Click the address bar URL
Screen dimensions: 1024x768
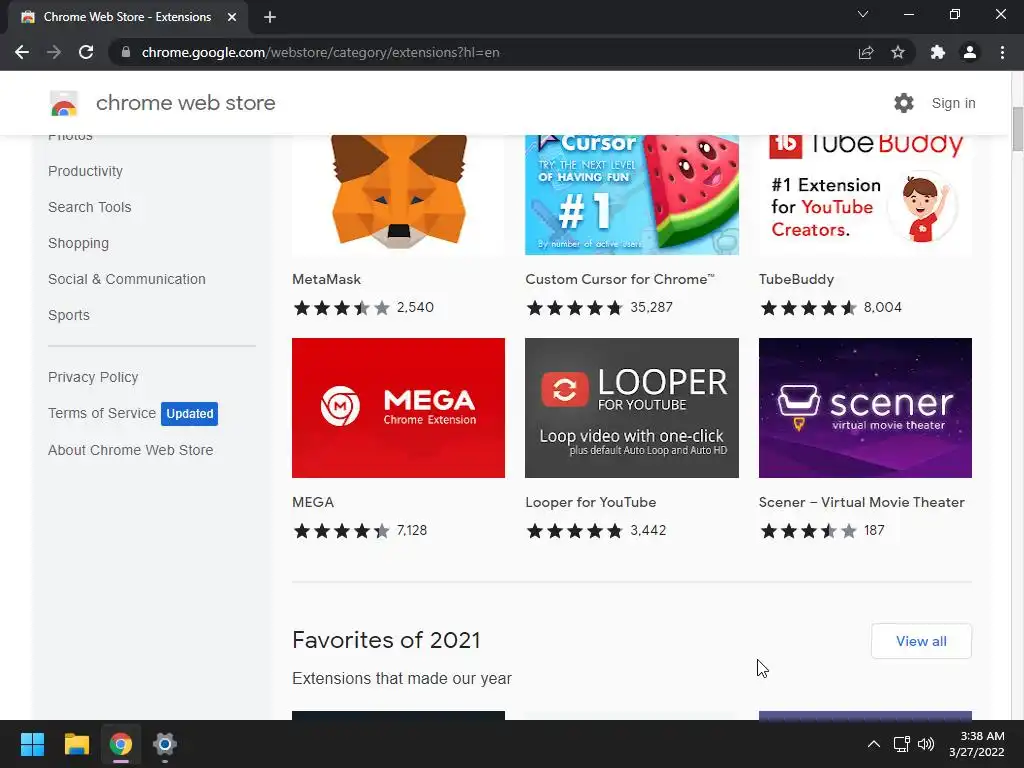click(x=320, y=52)
